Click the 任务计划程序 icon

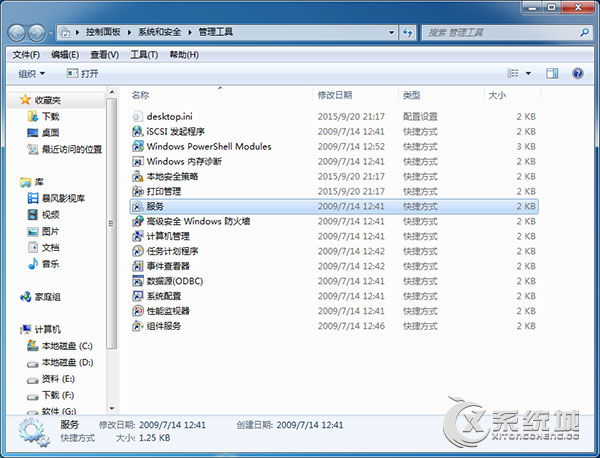click(x=137, y=251)
